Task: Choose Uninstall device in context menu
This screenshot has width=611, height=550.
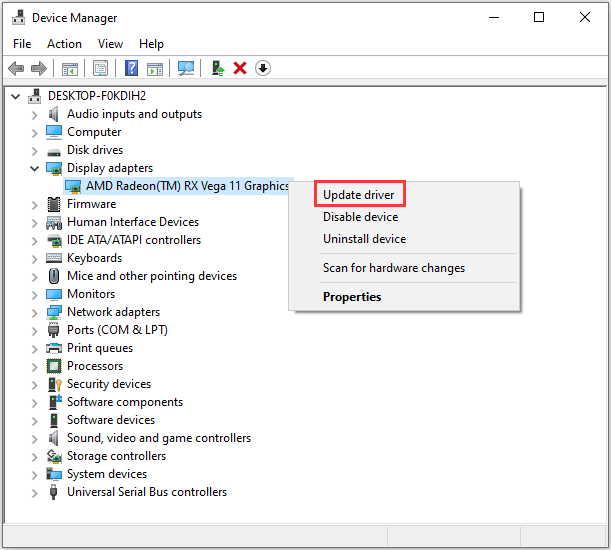Action: pyautogui.click(x=364, y=239)
